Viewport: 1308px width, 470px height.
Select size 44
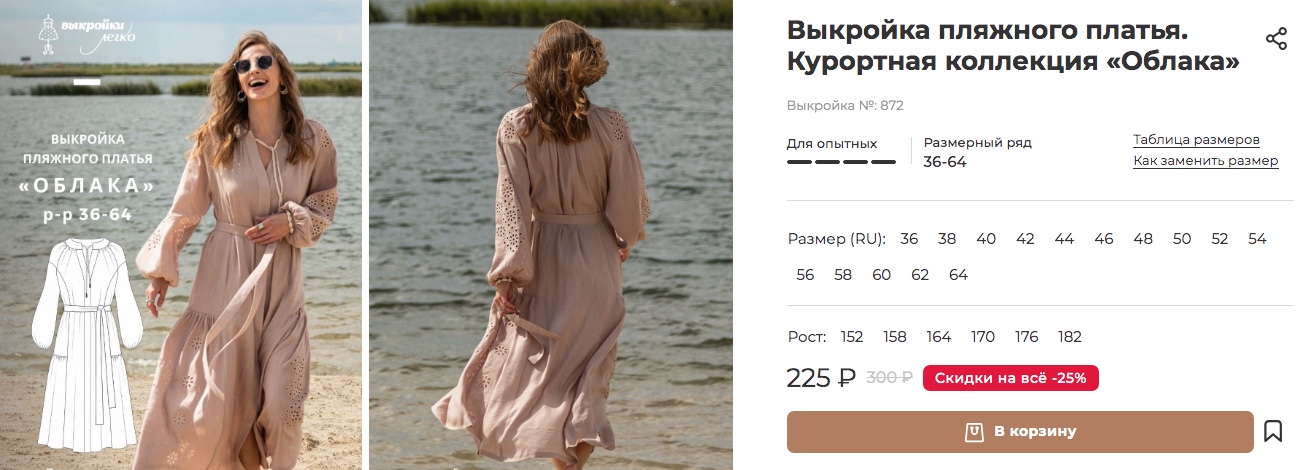(1064, 239)
